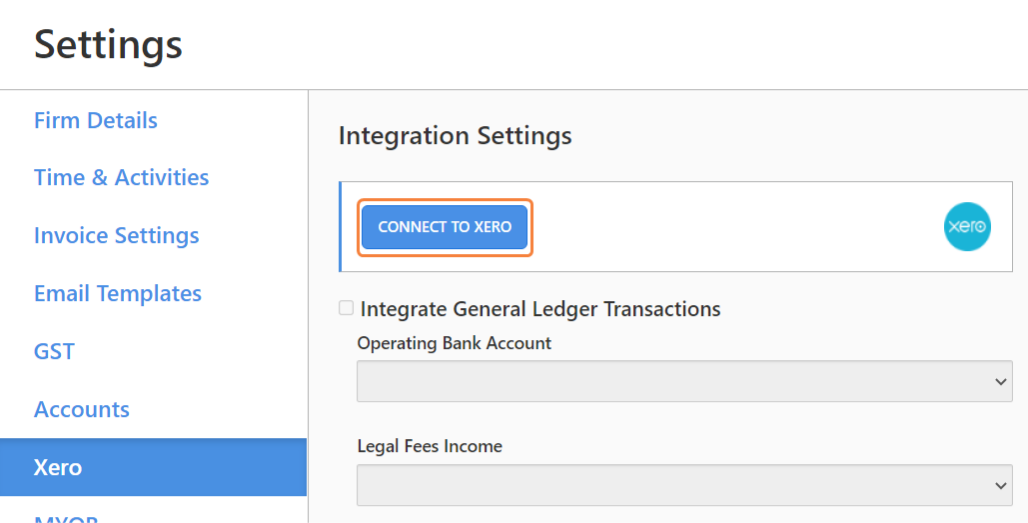The image size is (1028, 523).
Task: Open the Operating Bank Account dropdown
Action: pyautogui.click(x=684, y=381)
